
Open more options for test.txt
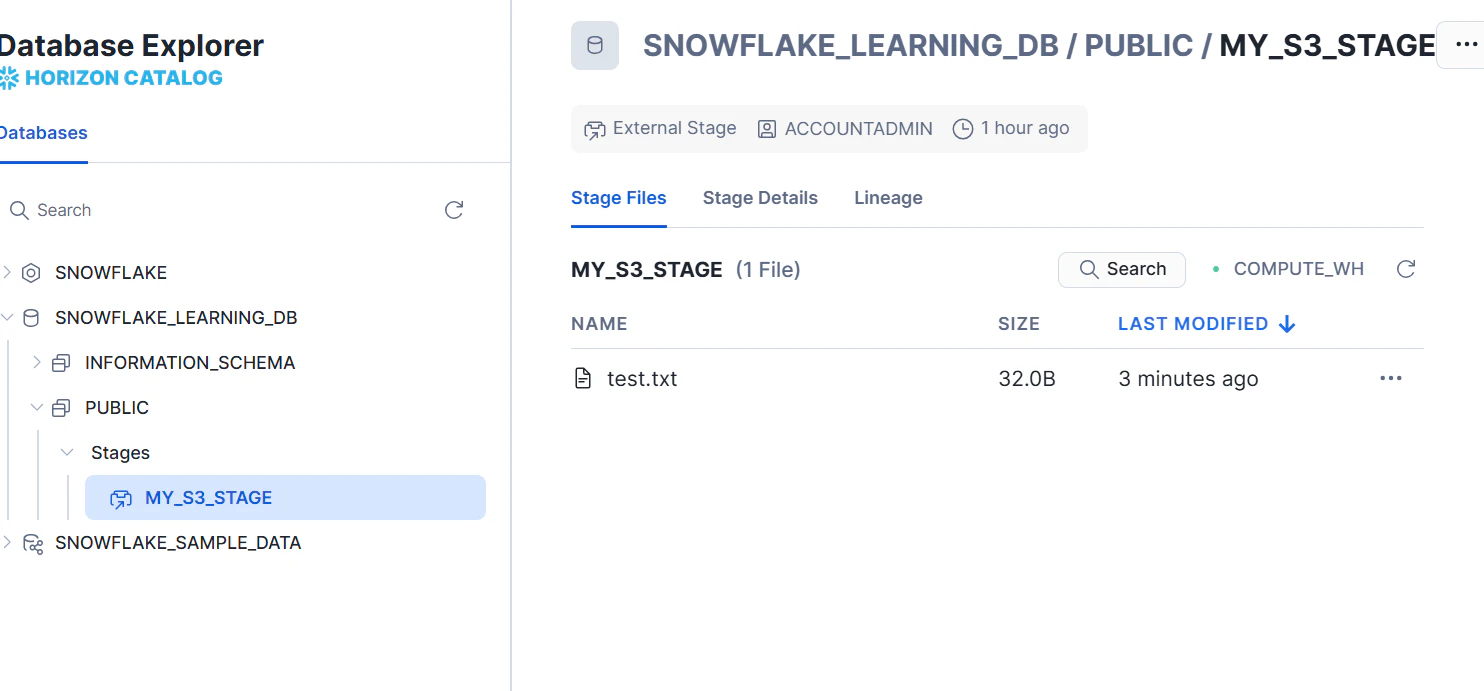pos(1390,379)
